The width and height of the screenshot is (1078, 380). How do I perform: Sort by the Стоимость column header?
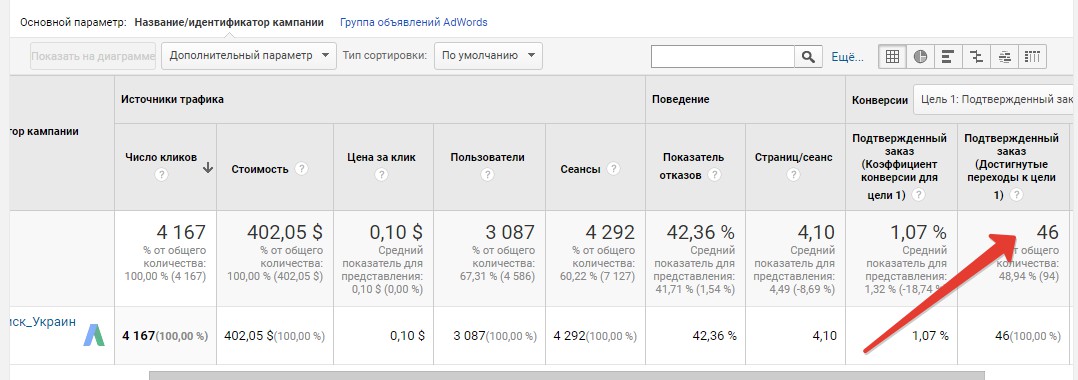coord(260,169)
